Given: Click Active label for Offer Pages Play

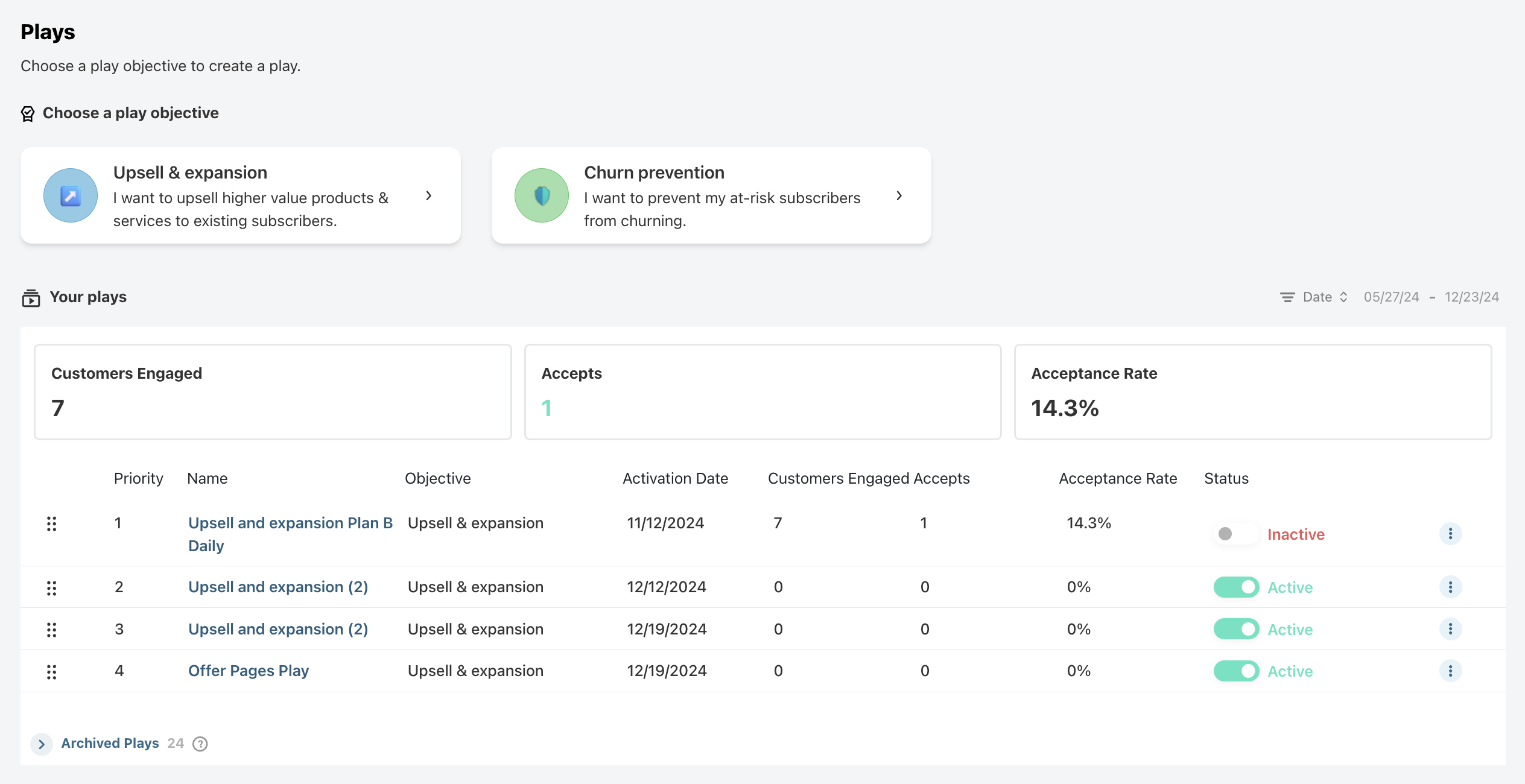Looking at the screenshot, I should point(1290,671).
